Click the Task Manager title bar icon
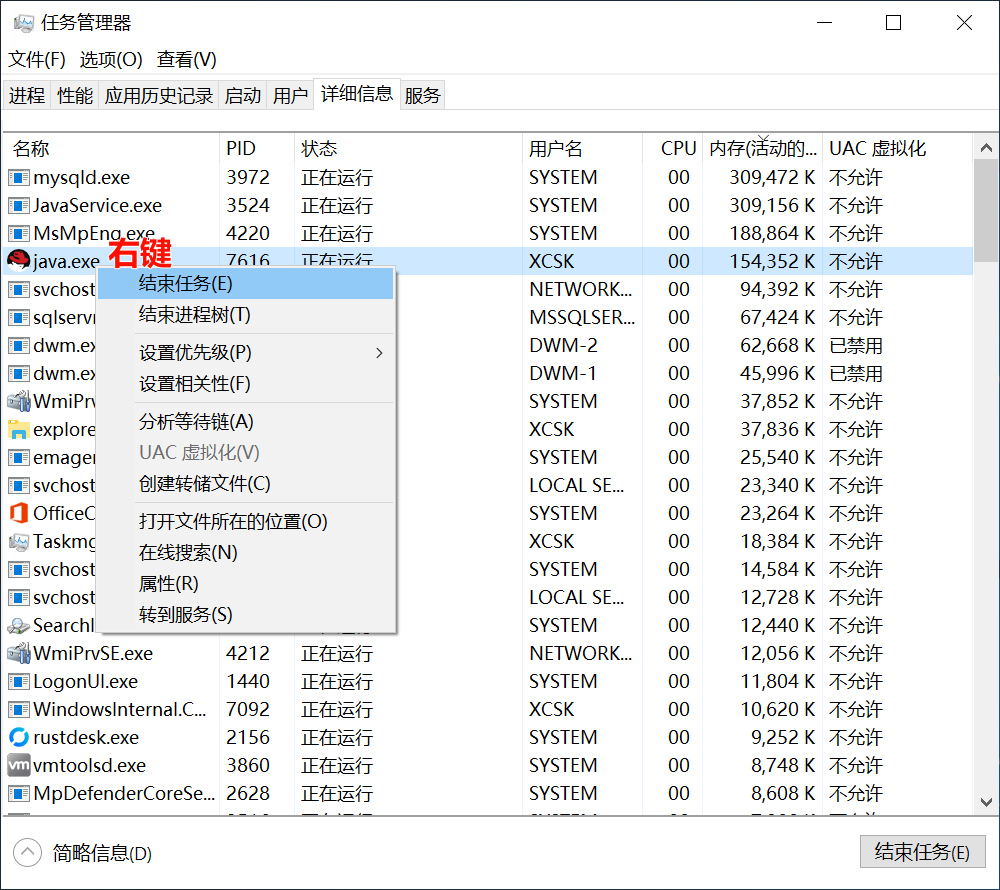Viewport: 1000px width, 890px height. tap(23, 23)
